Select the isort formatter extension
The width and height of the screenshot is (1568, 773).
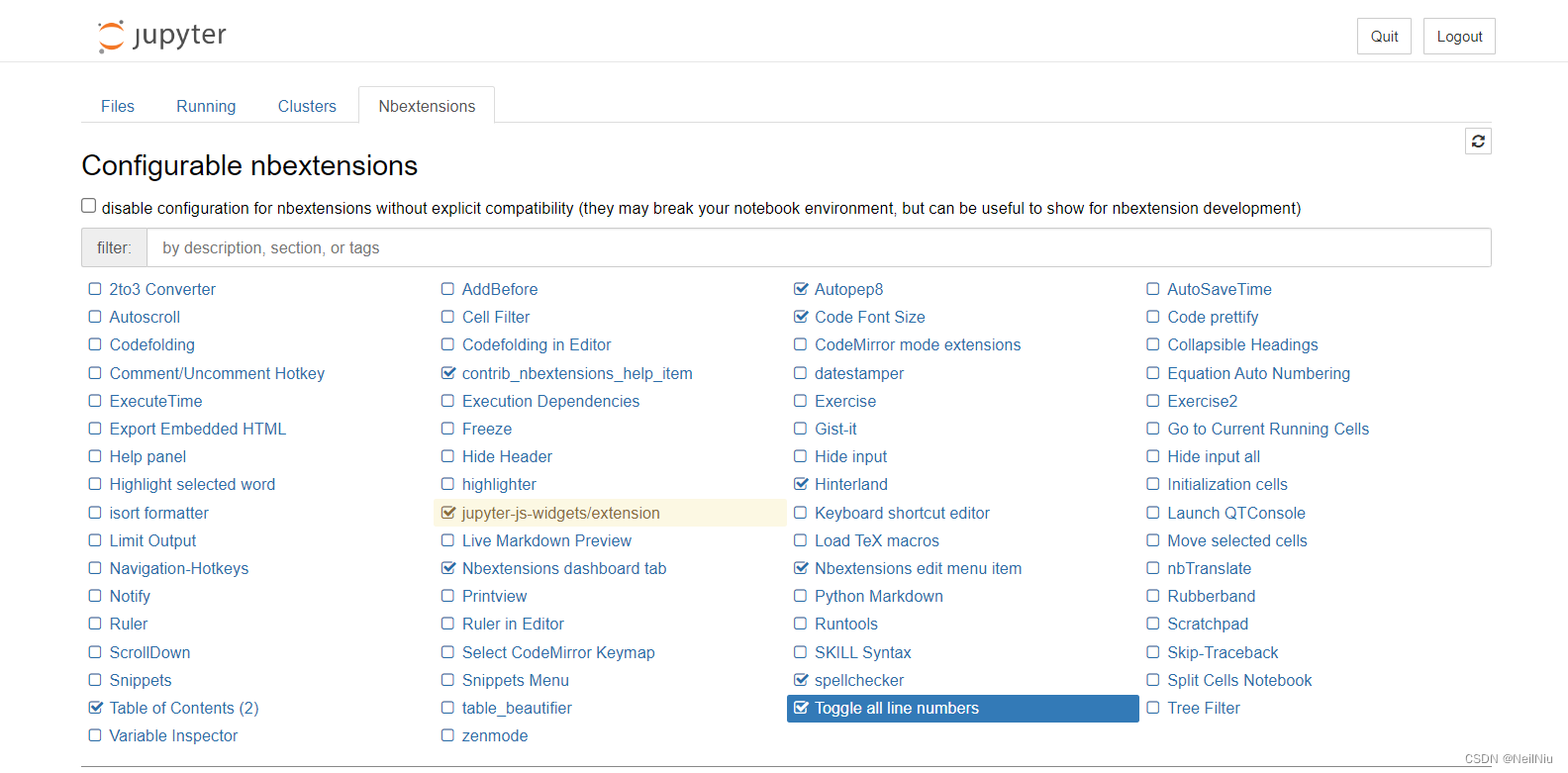point(158,513)
